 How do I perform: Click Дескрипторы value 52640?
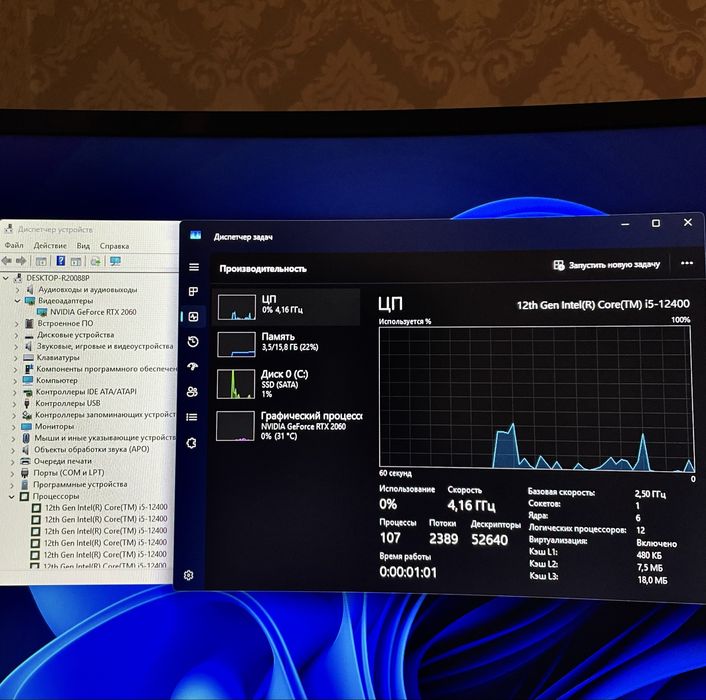pos(489,539)
